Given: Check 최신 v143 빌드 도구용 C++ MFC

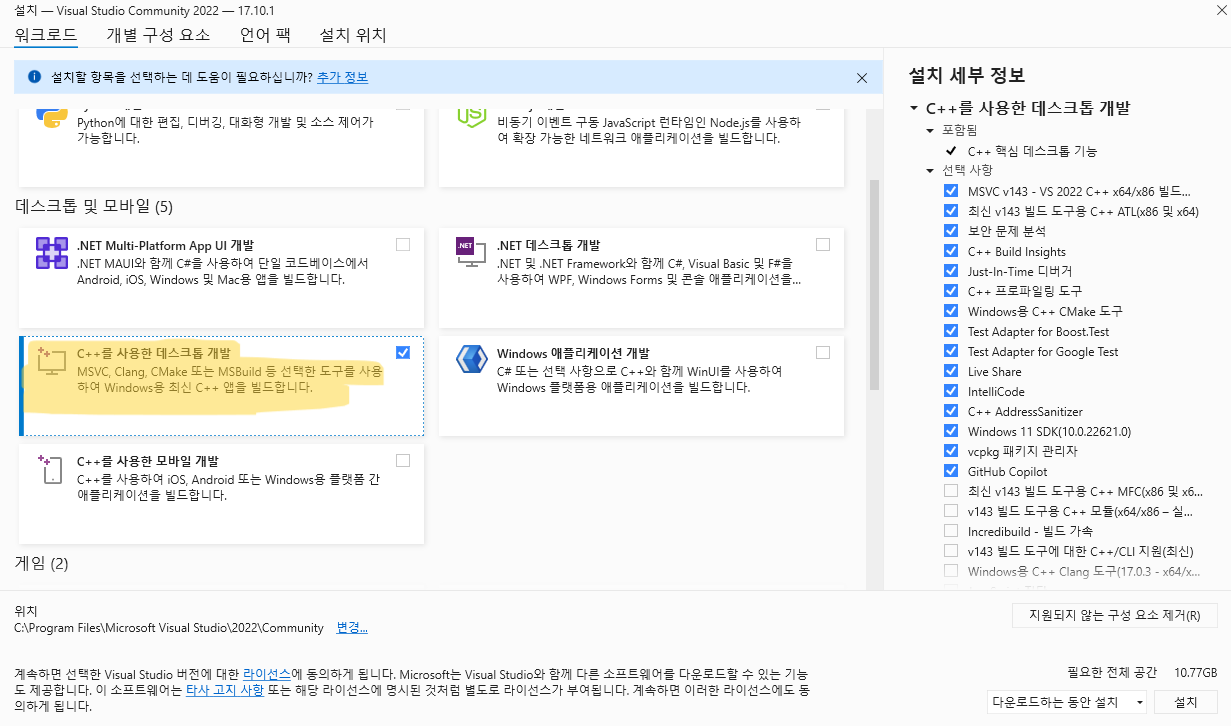Looking at the screenshot, I should tap(950, 491).
